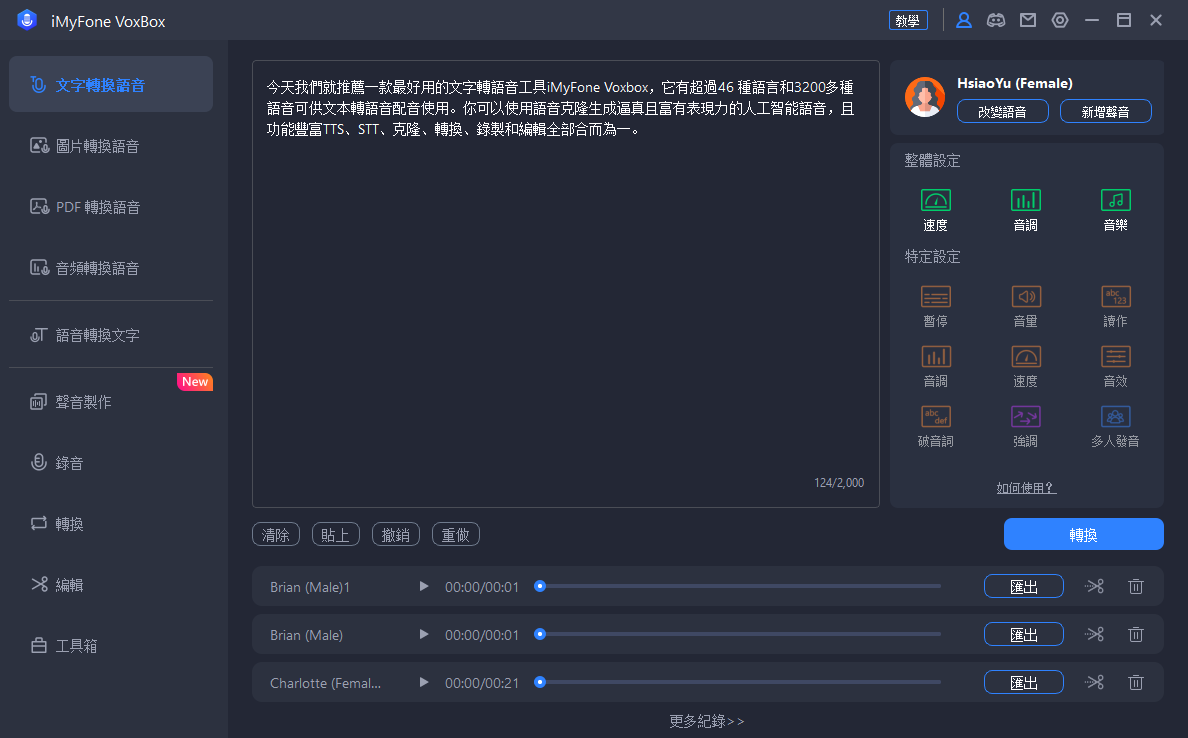Screen dimensions: 1188x738
Task: Open the 如何使用? how-to link
Action: [x=1026, y=488]
